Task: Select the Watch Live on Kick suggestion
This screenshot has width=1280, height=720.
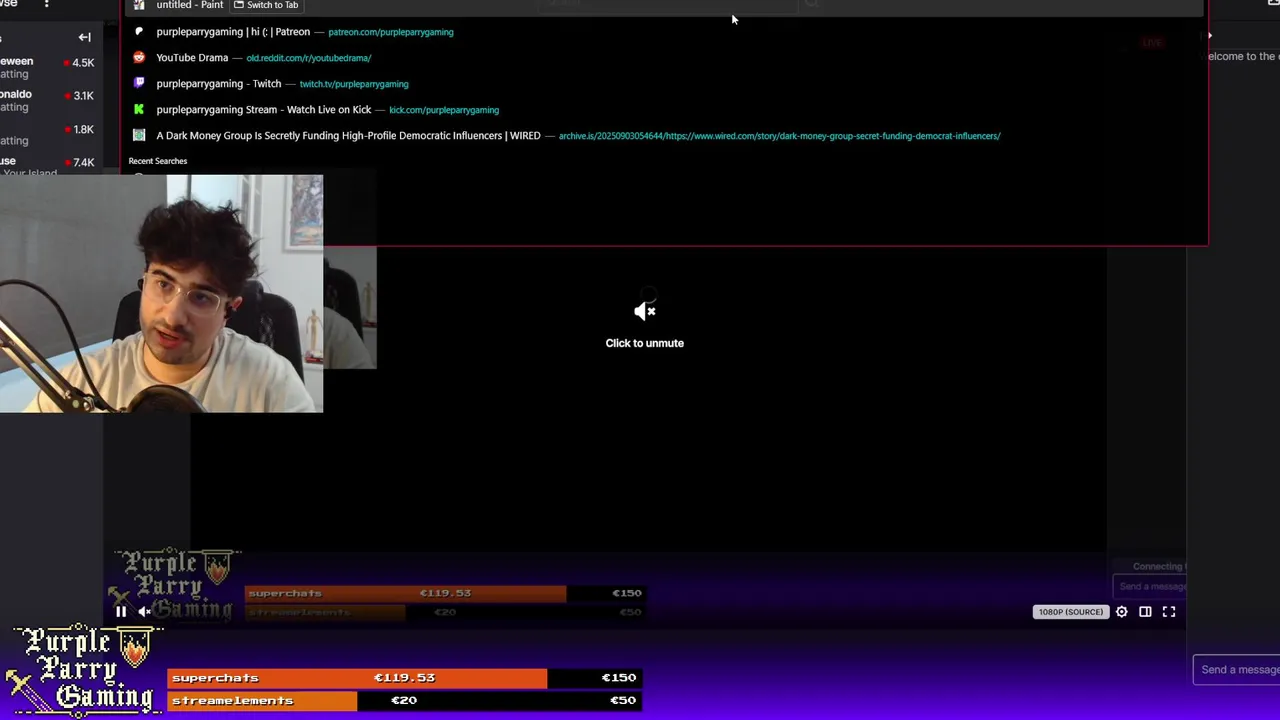Action: pyautogui.click(x=665, y=110)
